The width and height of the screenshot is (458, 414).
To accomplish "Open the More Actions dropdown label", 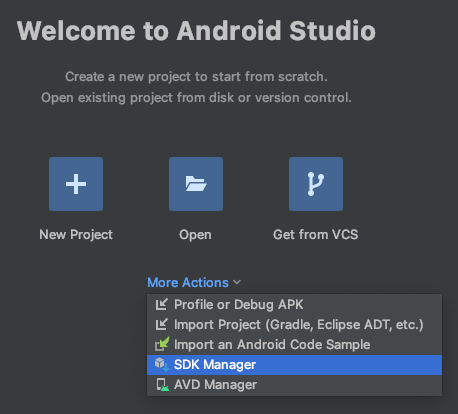I will point(188,282).
